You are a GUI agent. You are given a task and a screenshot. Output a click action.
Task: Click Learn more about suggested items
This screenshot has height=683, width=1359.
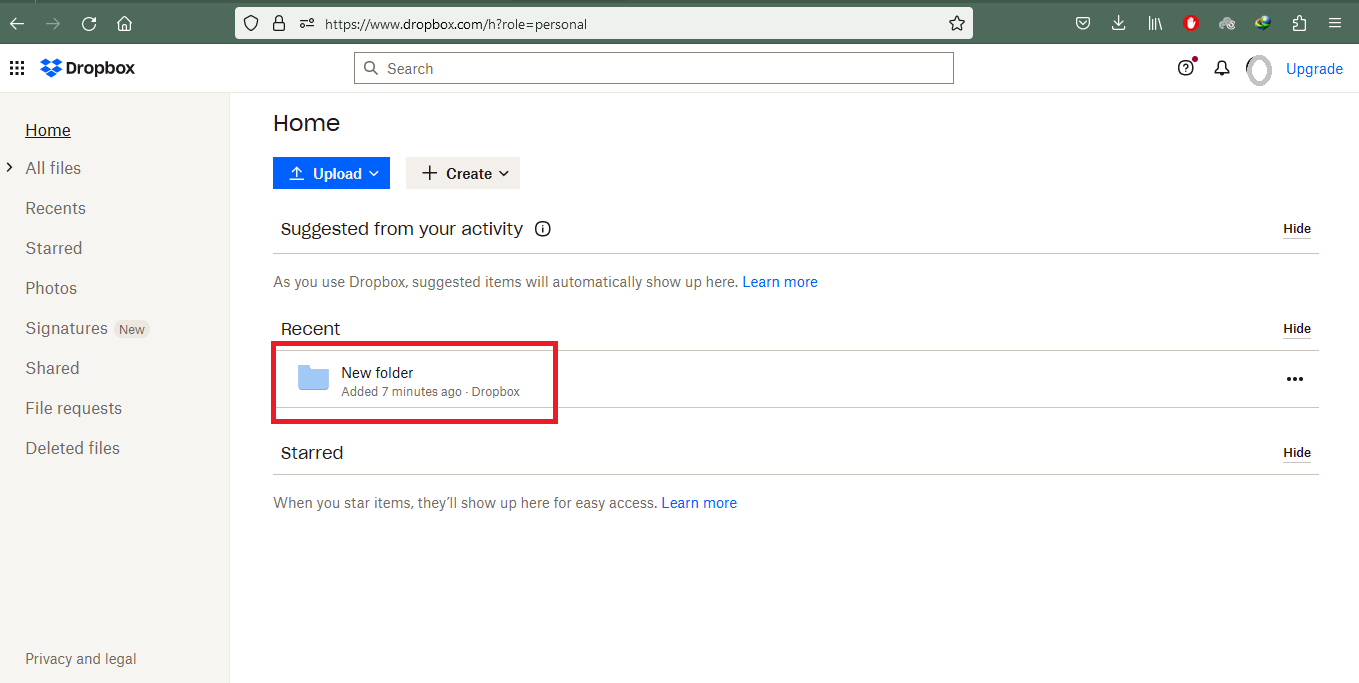click(780, 282)
